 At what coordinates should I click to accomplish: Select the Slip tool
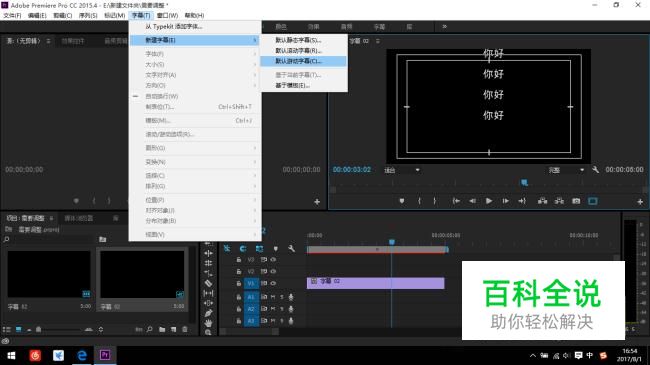208,293
